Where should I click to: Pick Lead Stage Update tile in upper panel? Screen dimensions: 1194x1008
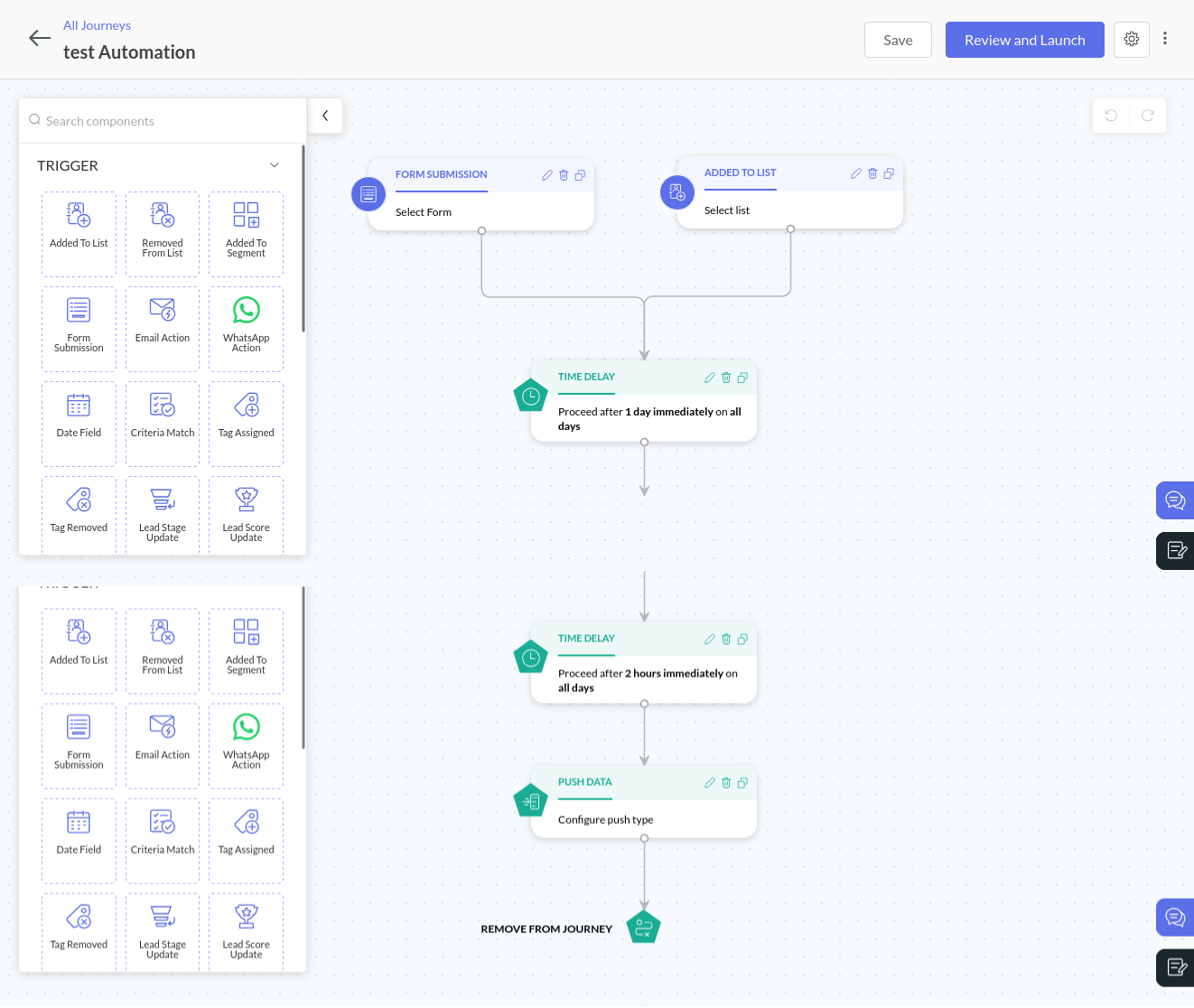coord(163,515)
